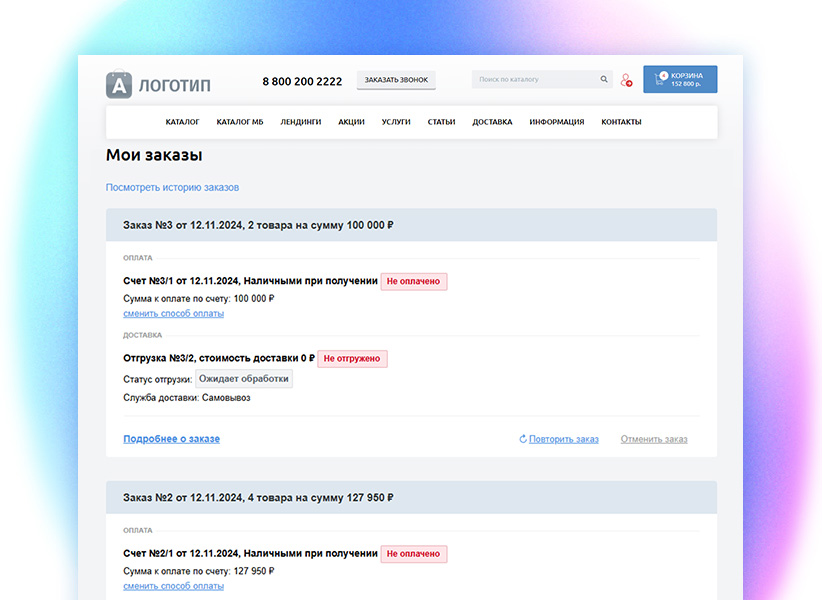Click Подробнее о заказе for order №3
Viewport: 822px width, 600px height.
[x=171, y=438]
